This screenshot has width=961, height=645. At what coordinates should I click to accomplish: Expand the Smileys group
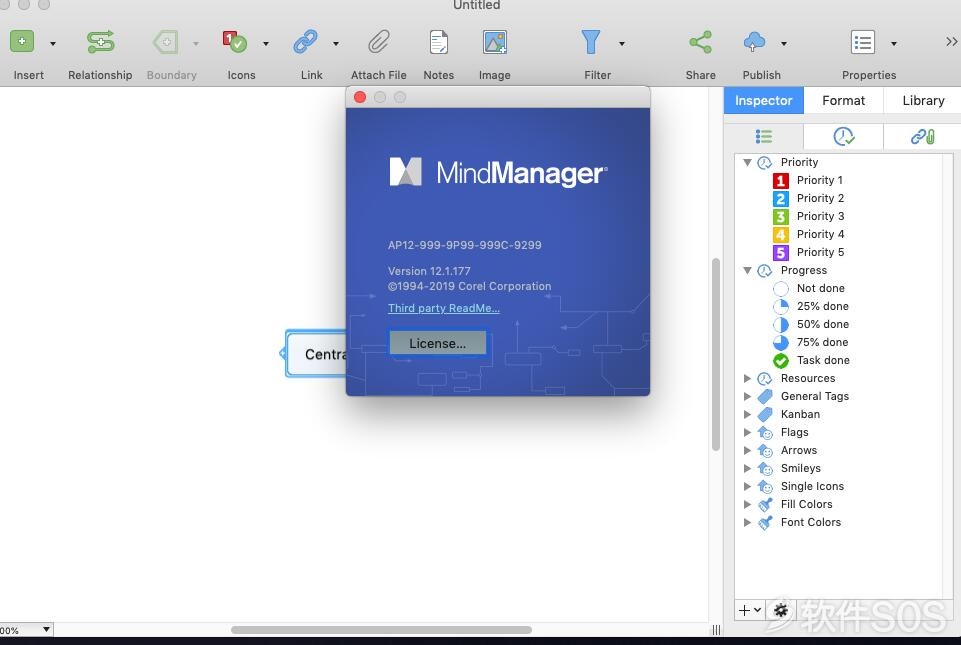[x=747, y=468]
